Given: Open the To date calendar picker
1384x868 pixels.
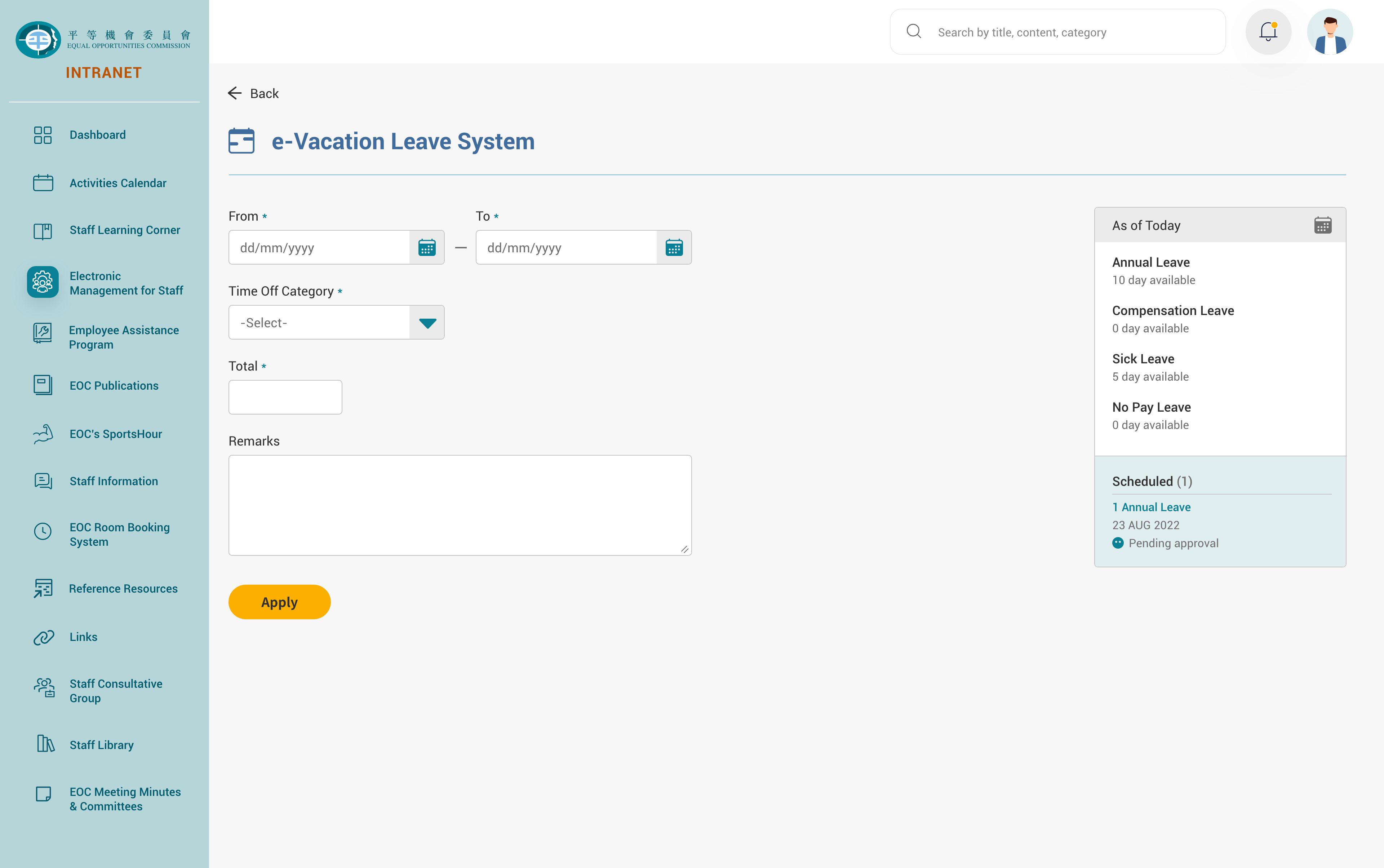Looking at the screenshot, I should point(674,247).
